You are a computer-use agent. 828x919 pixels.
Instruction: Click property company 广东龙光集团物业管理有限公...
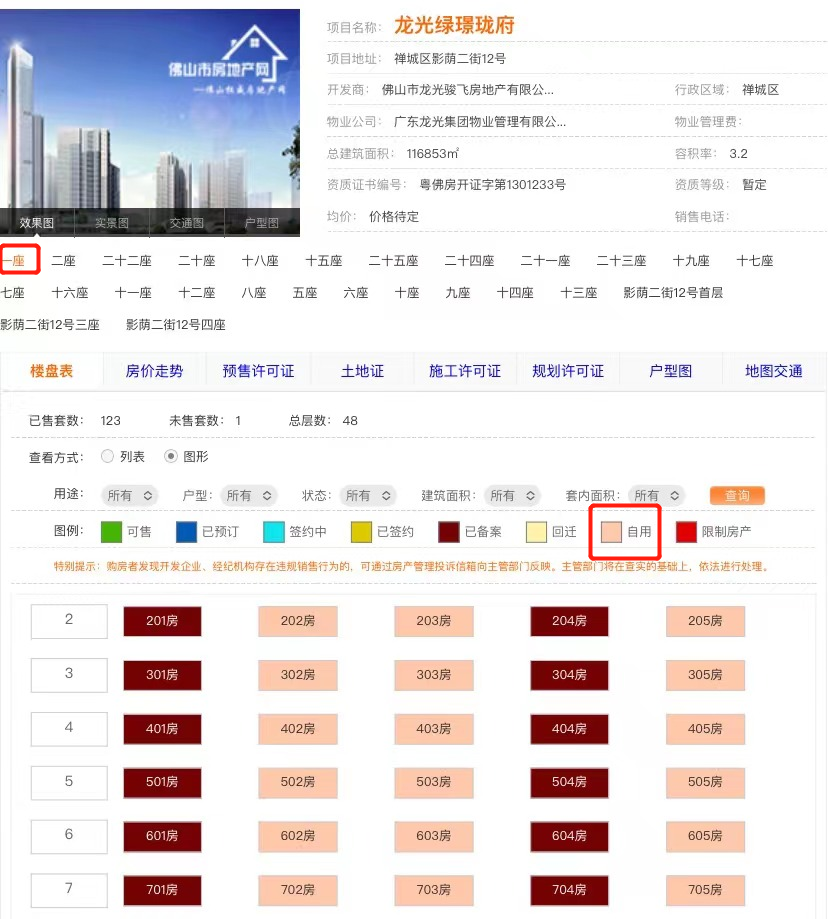pos(480,122)
